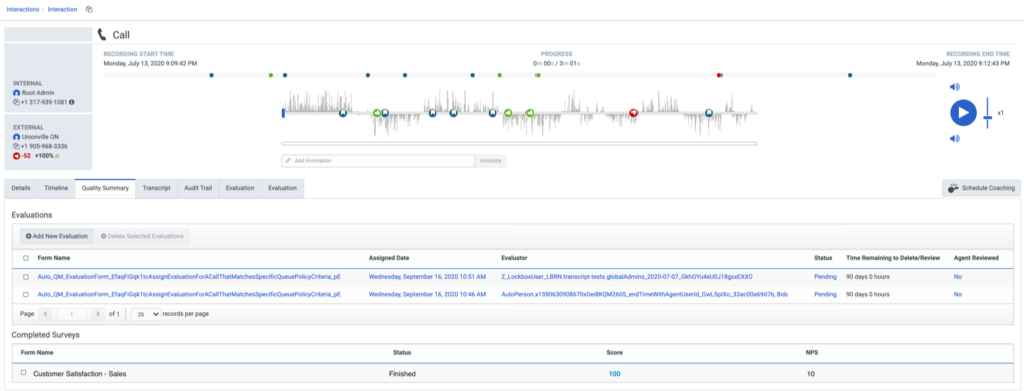
Task: Click the red dot on the top timeline strip
Action: [719, 75]
